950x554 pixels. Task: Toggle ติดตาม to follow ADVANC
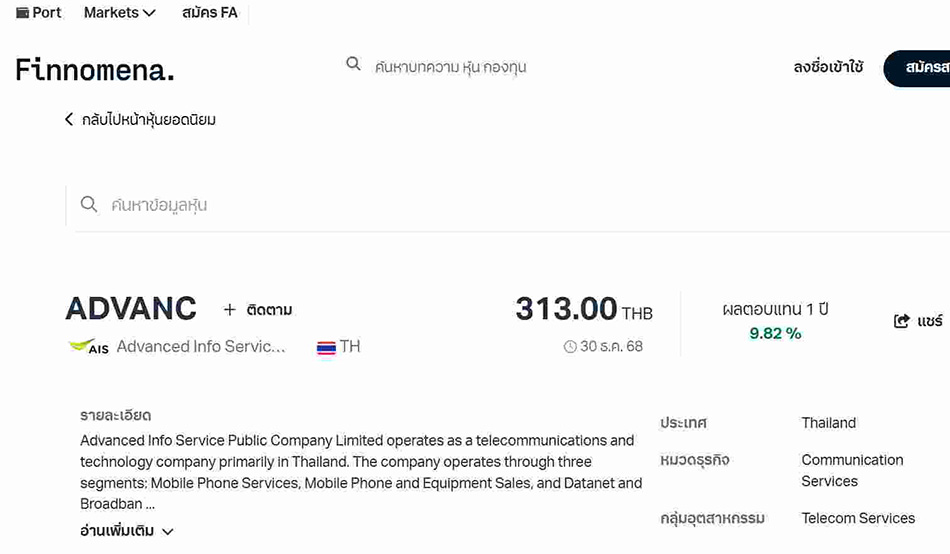[269, 310]
